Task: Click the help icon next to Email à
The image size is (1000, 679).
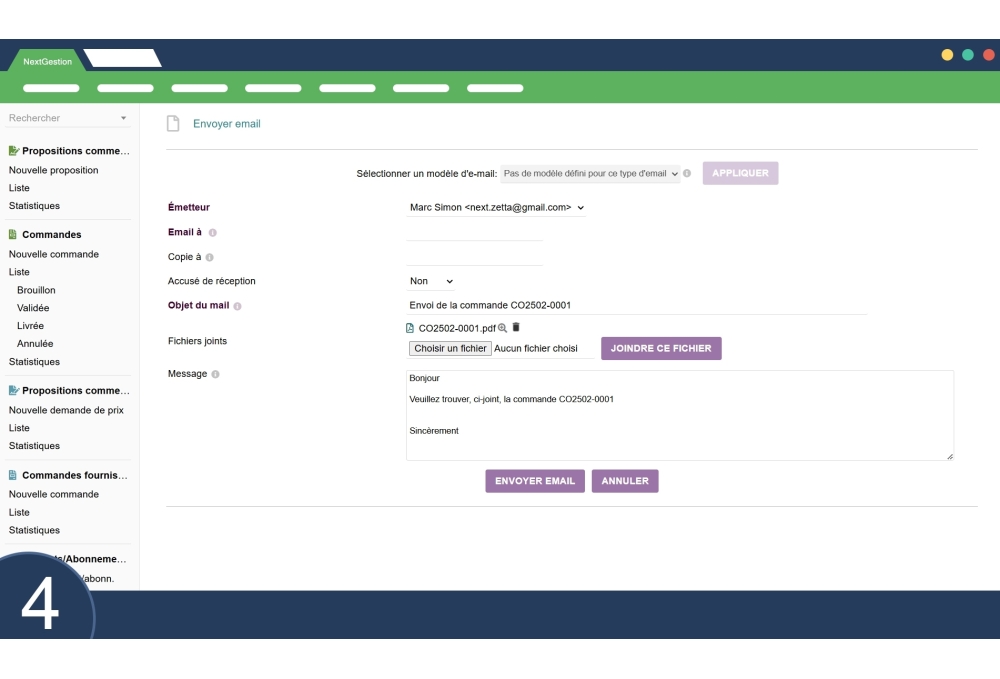Action: [x=213, y=232]
